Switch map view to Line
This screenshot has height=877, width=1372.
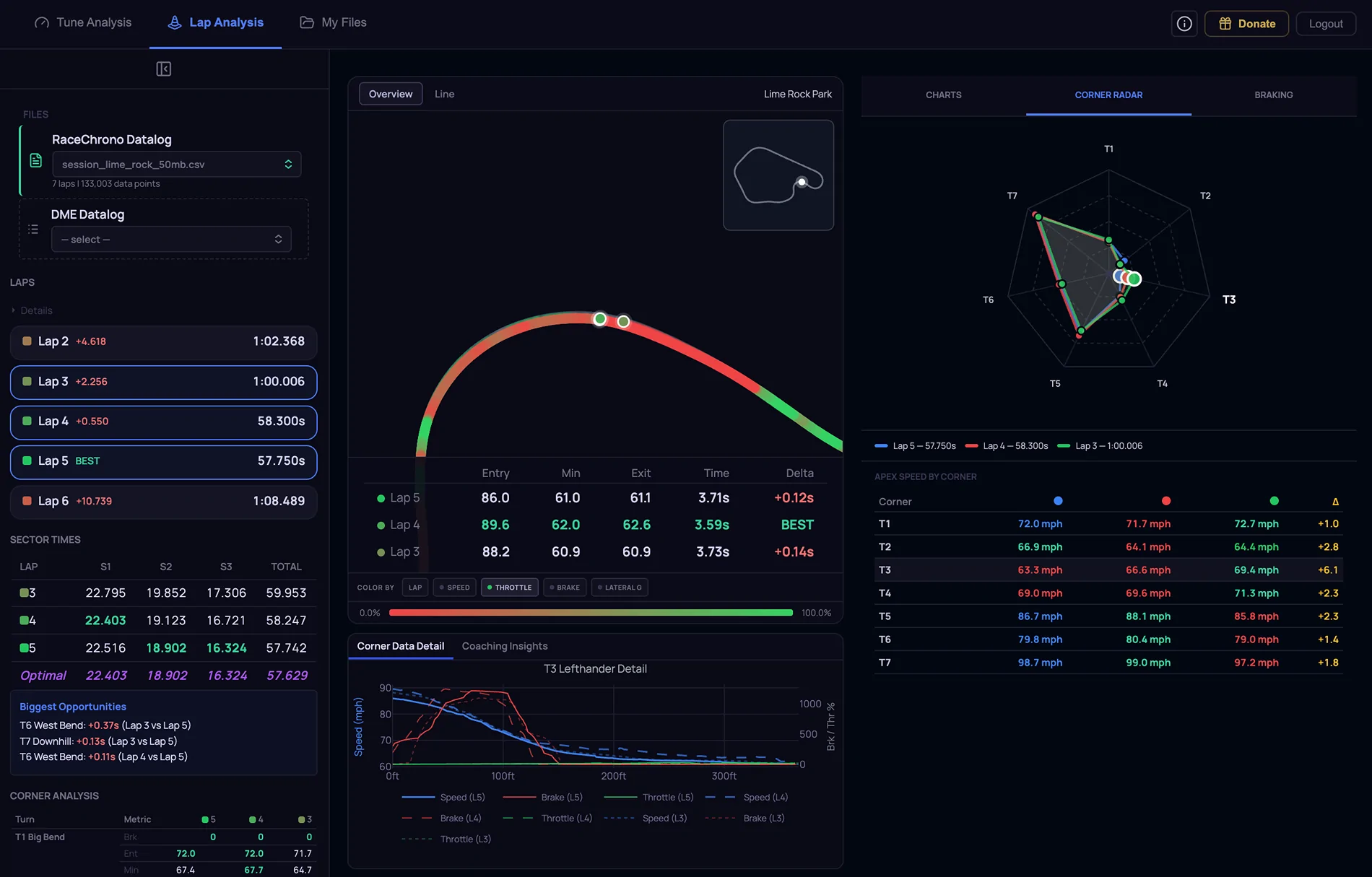[x=444, y=95]
